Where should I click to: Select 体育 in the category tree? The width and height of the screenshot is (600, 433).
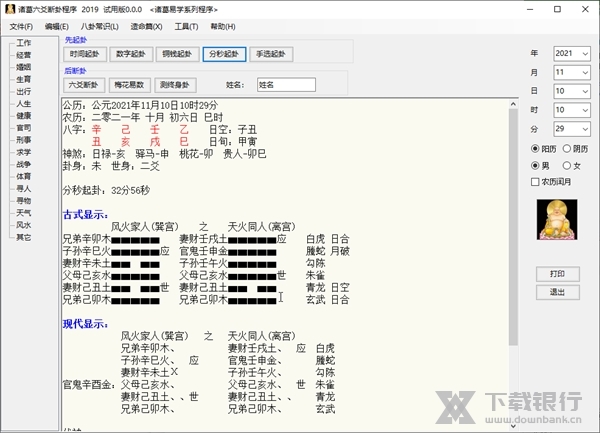(x=23, y=176)
